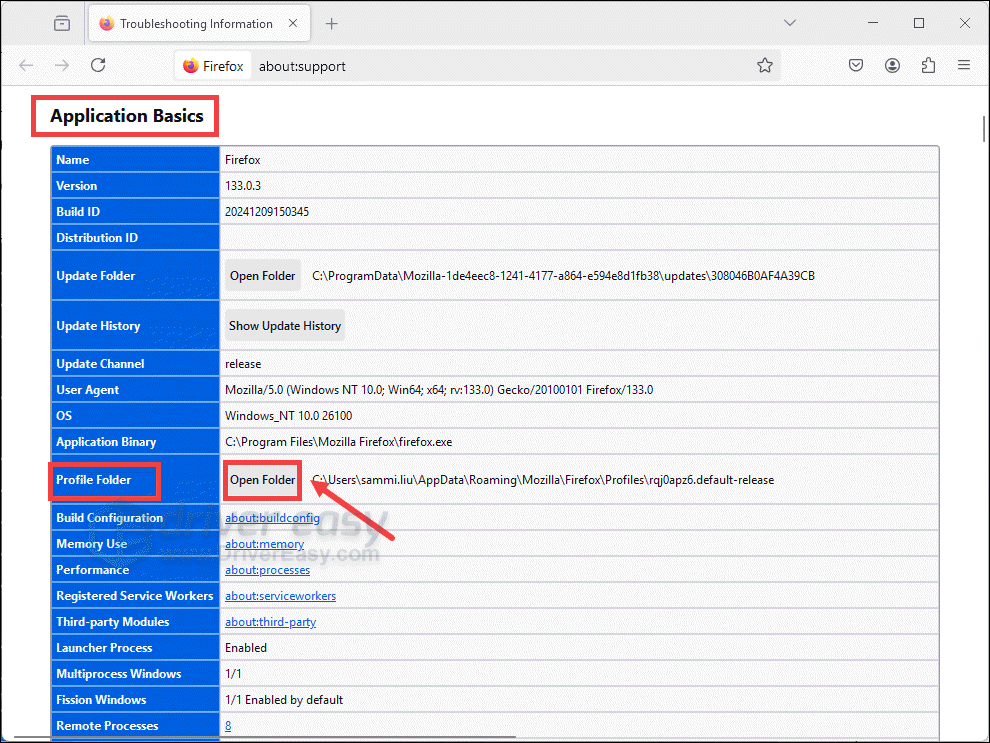
Task: Open the Firefox View icon at top left
Action: tap(62, 23)
